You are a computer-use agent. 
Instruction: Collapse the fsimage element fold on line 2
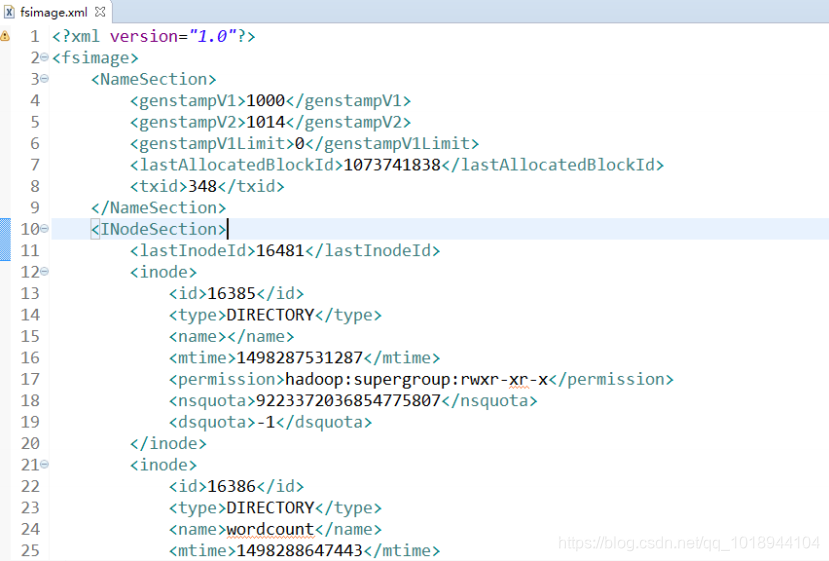point(44,57)
